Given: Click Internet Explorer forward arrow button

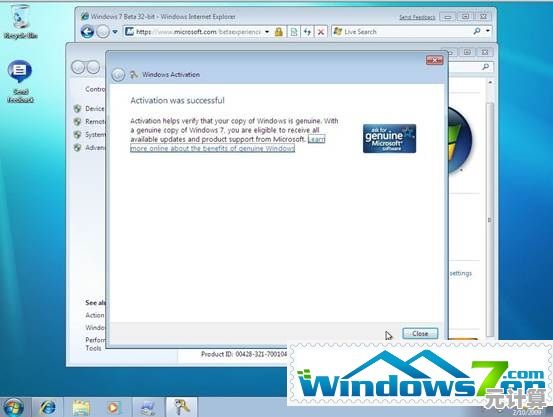Looking at the screenshot, I should (103, 32).
